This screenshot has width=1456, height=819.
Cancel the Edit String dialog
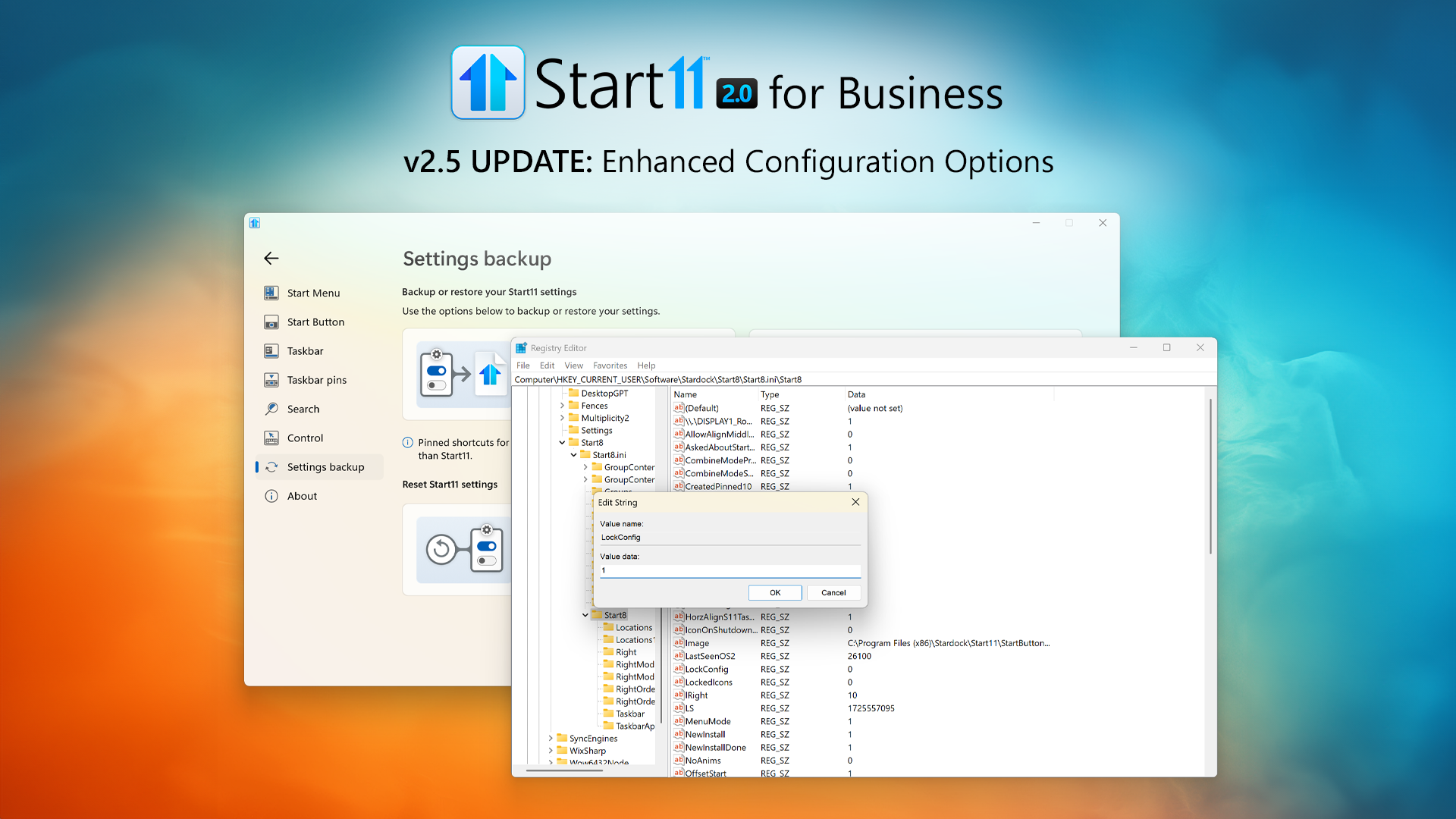[833, 593]
